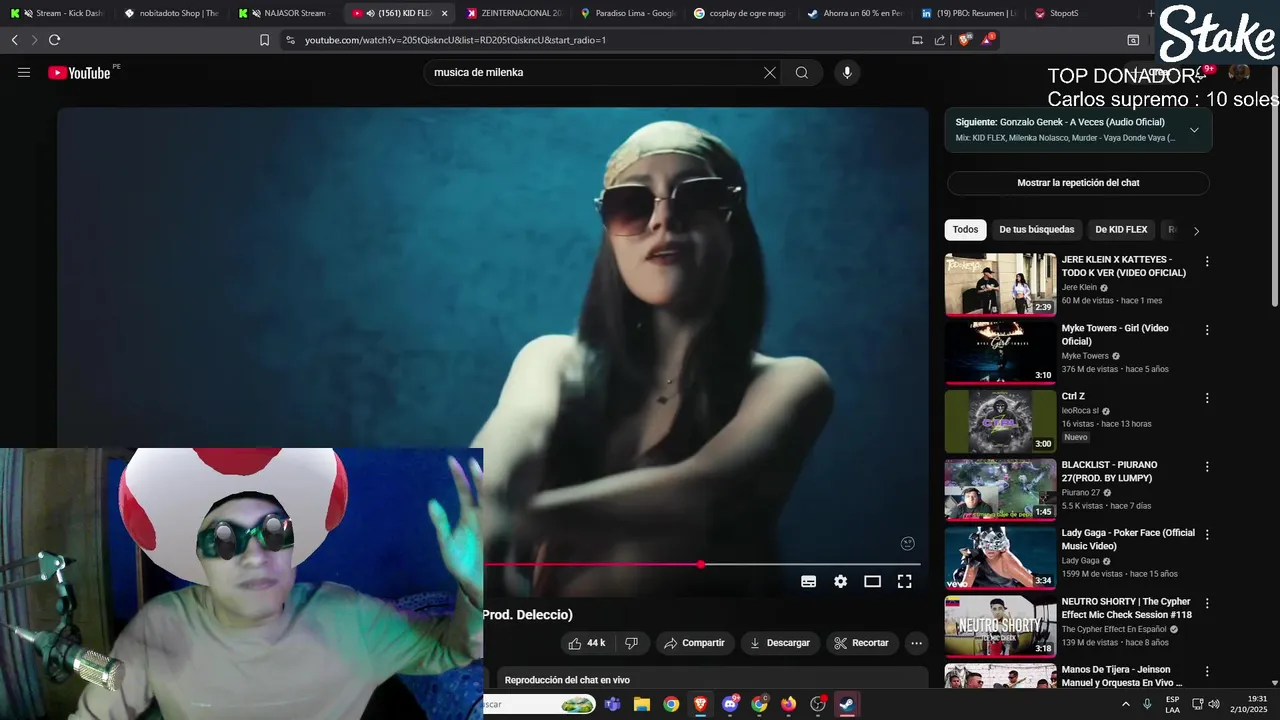Open the YouTube hamburger guide menu
The image size is (1280, 720).
[24, 72]
